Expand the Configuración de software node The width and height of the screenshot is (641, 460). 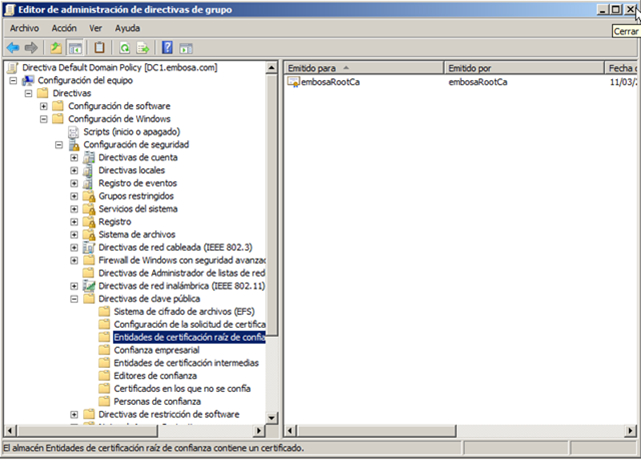point(44,106)
